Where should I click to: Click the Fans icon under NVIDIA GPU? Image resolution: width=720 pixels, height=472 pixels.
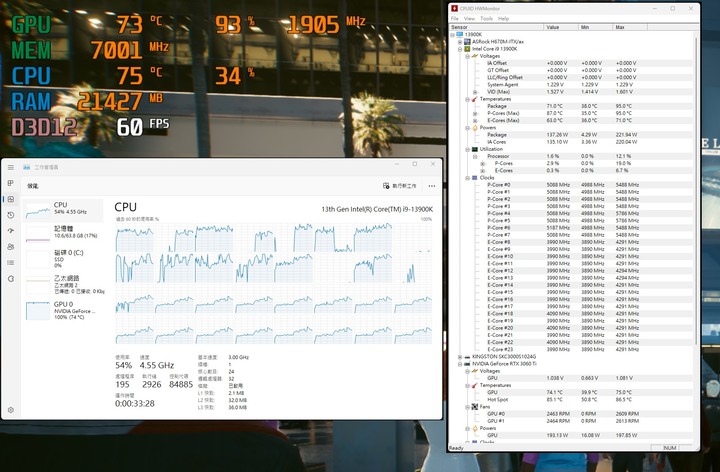point(474,407)
